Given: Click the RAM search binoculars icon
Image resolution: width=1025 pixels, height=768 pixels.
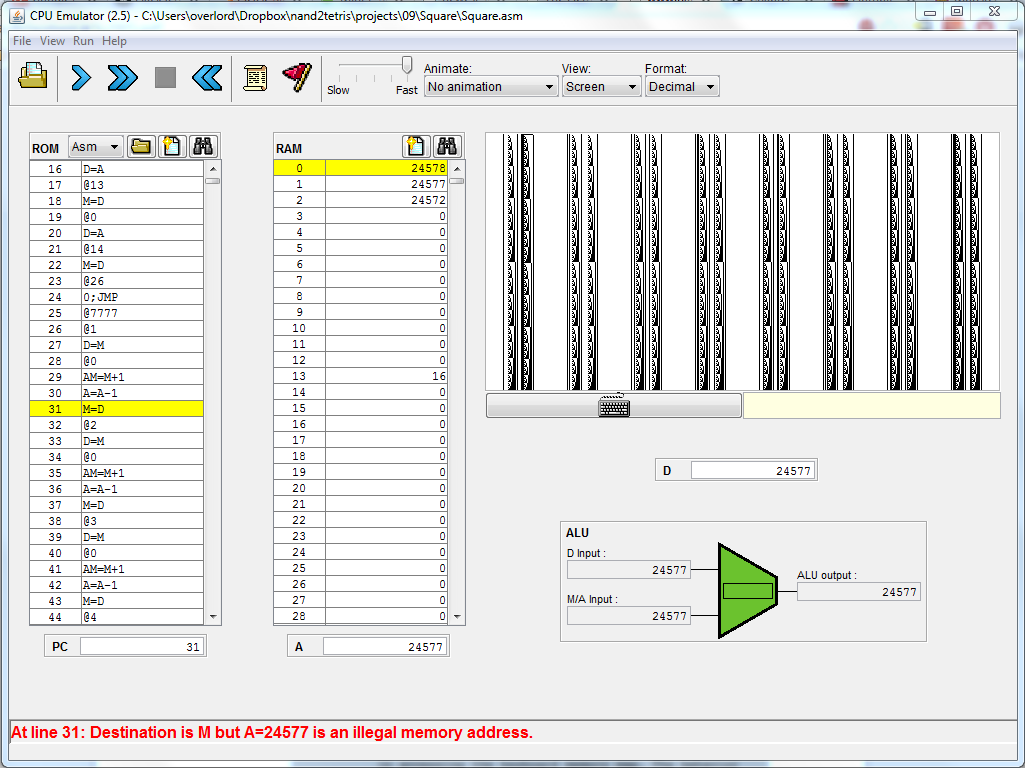Looking at the screenshot, I should tap(446, 147).
